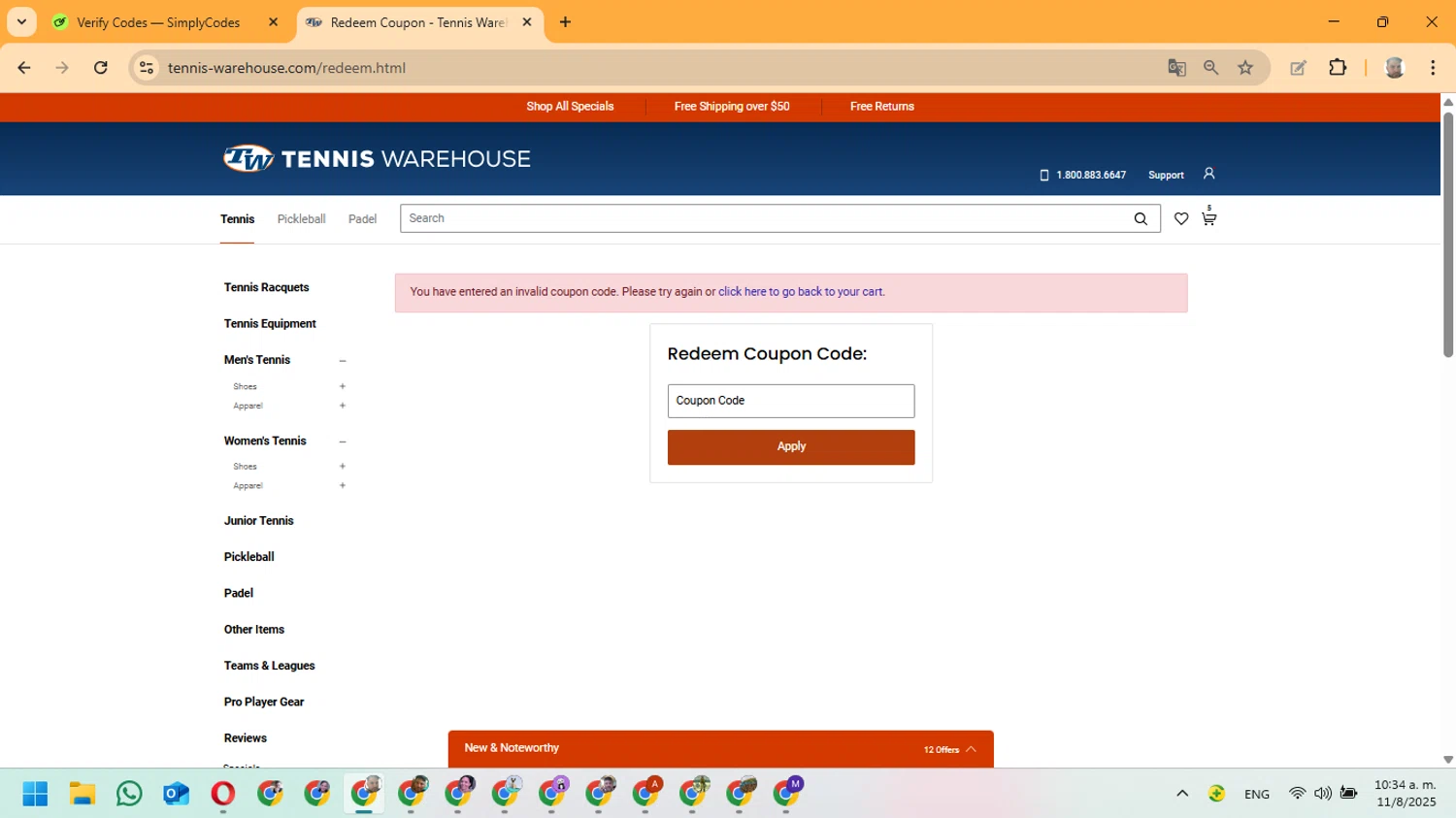Expand Shoes under Men's Tennis
This screenshot has width=1456, height=818.
pos(343,386)
